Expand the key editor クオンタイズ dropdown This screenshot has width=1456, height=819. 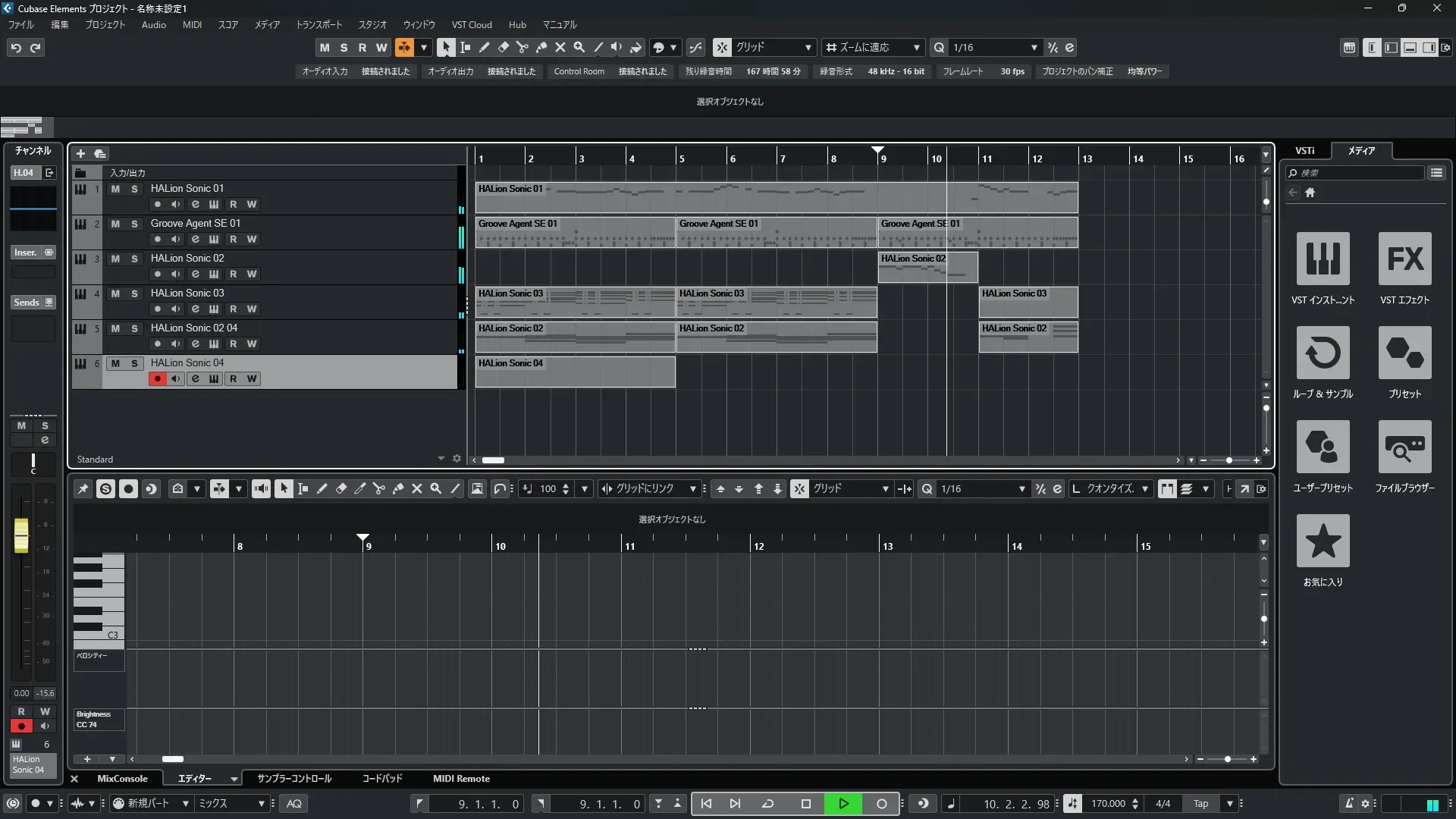tap(1144, 489)
